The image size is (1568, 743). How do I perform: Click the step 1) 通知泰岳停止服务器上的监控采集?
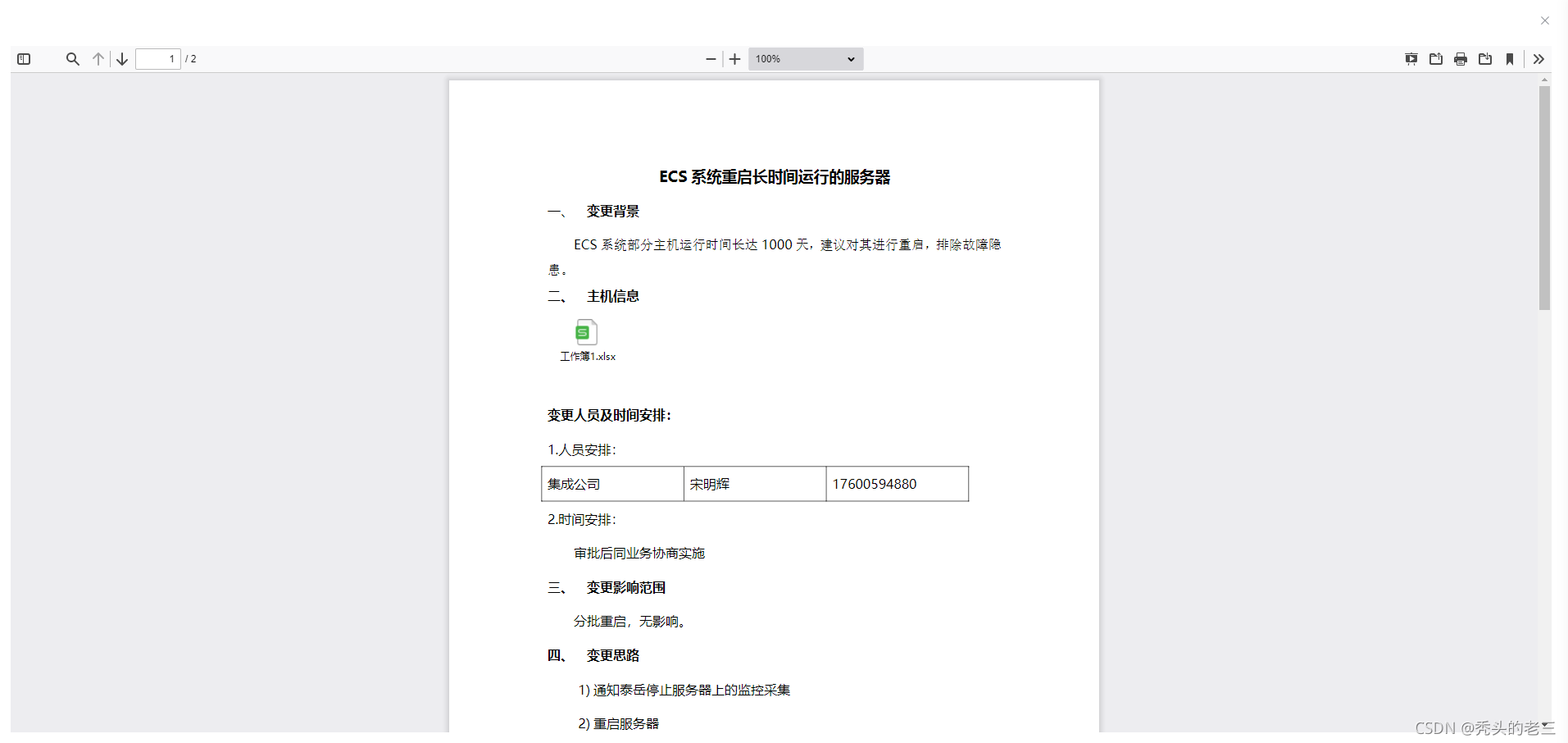coord(684,691)
